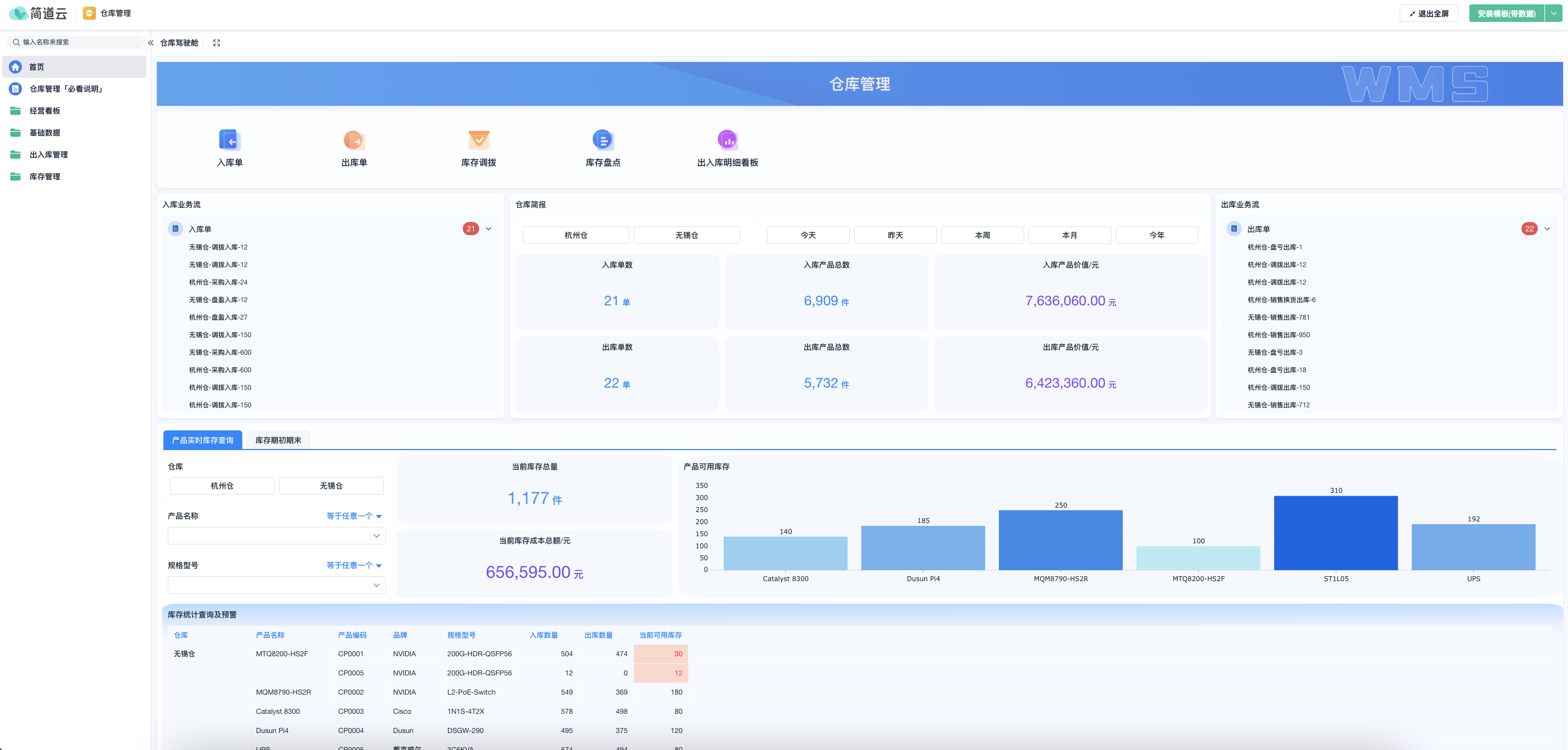Click the ST1L05 bar in chart
The height and width of the screenshot is (750, 1568).
point(1336,533)
